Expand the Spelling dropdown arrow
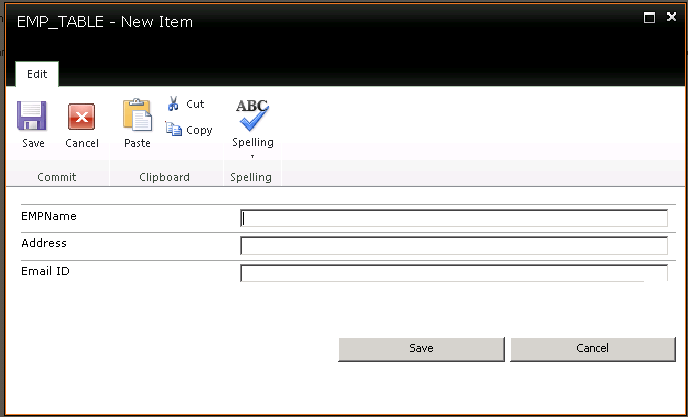This screenshot has height=417, width=688. point(252,156)
